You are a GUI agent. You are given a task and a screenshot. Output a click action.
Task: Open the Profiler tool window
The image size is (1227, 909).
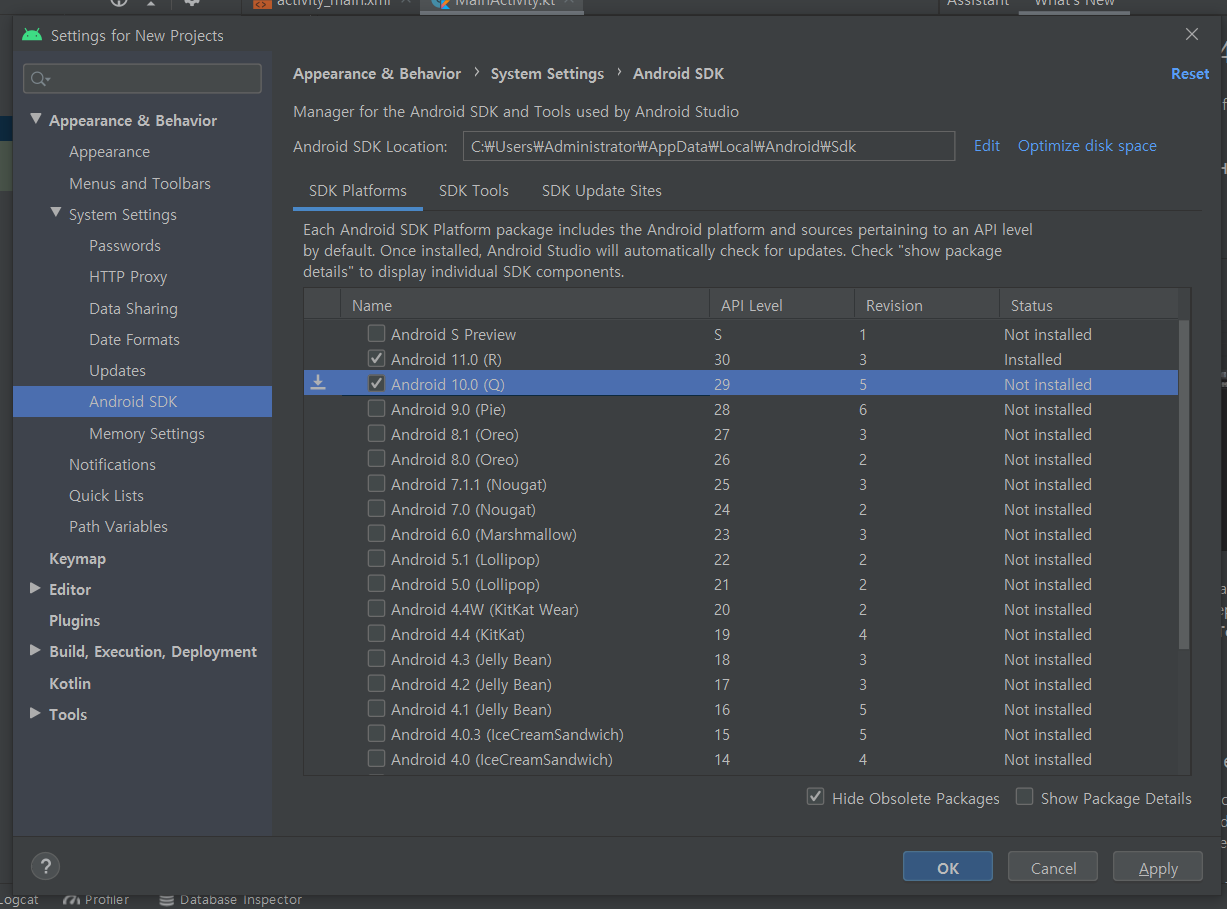96,899
